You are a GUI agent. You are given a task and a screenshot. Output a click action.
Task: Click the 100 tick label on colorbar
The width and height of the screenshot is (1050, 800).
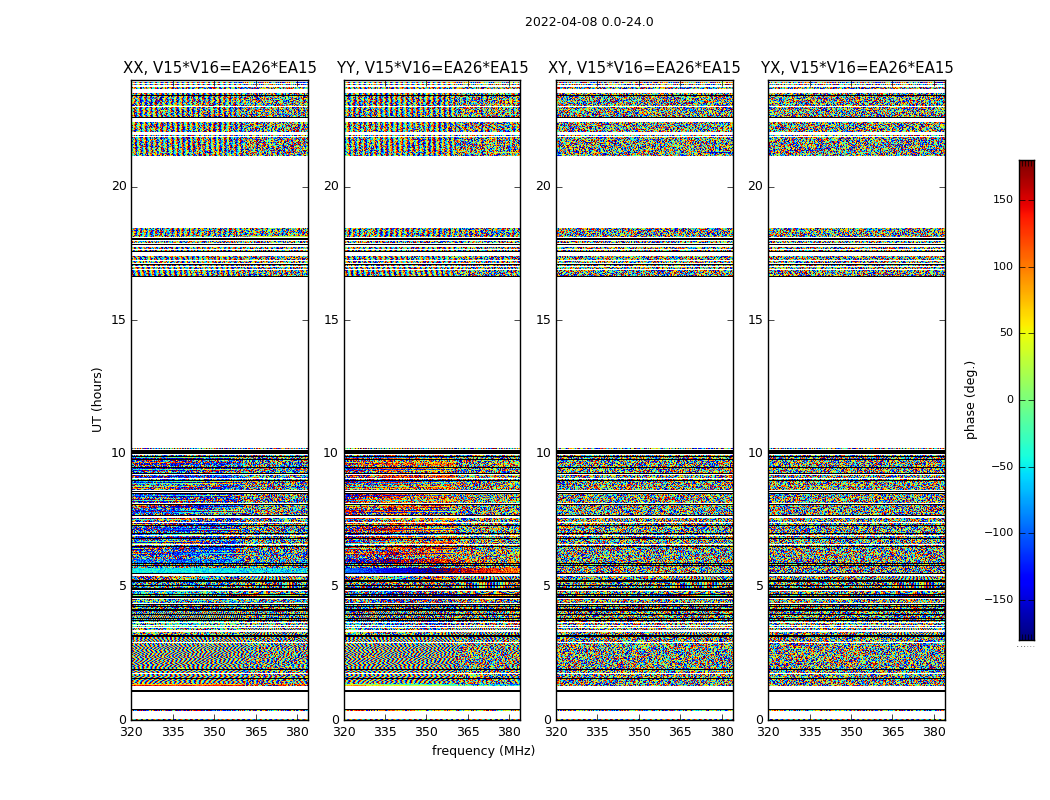pos(1003,266)
